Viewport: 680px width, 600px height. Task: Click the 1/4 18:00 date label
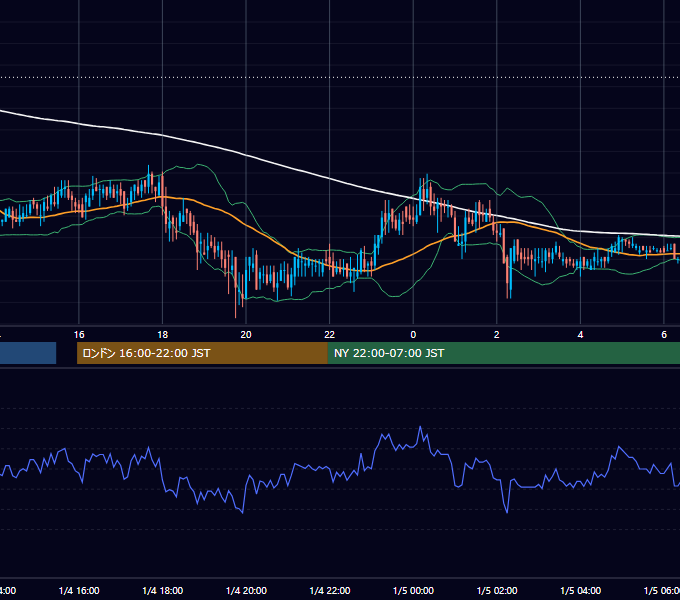[x=163, y=590]
